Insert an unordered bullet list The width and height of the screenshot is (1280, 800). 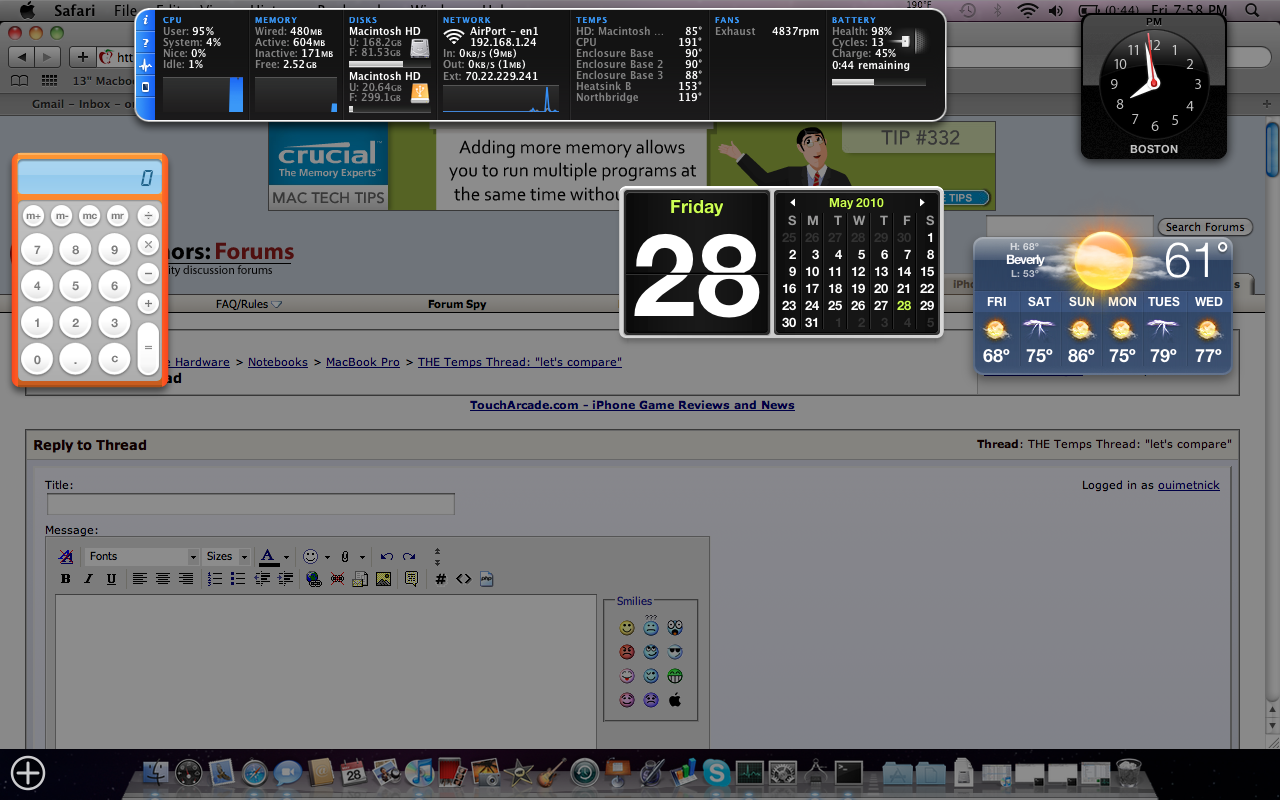[x=238, y=579]
